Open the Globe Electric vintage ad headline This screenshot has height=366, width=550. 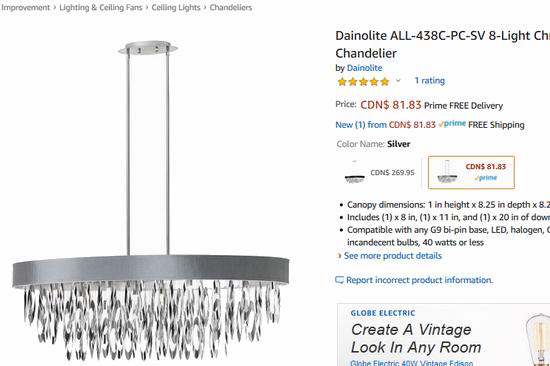point(416,338)
